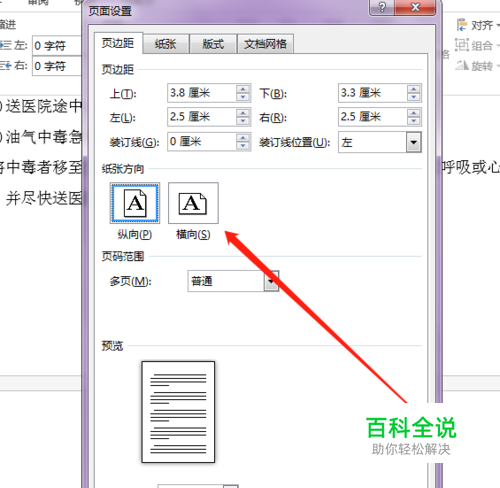
Task: Switch to the 文档网格 tab
Action: (x=265, y=44)
